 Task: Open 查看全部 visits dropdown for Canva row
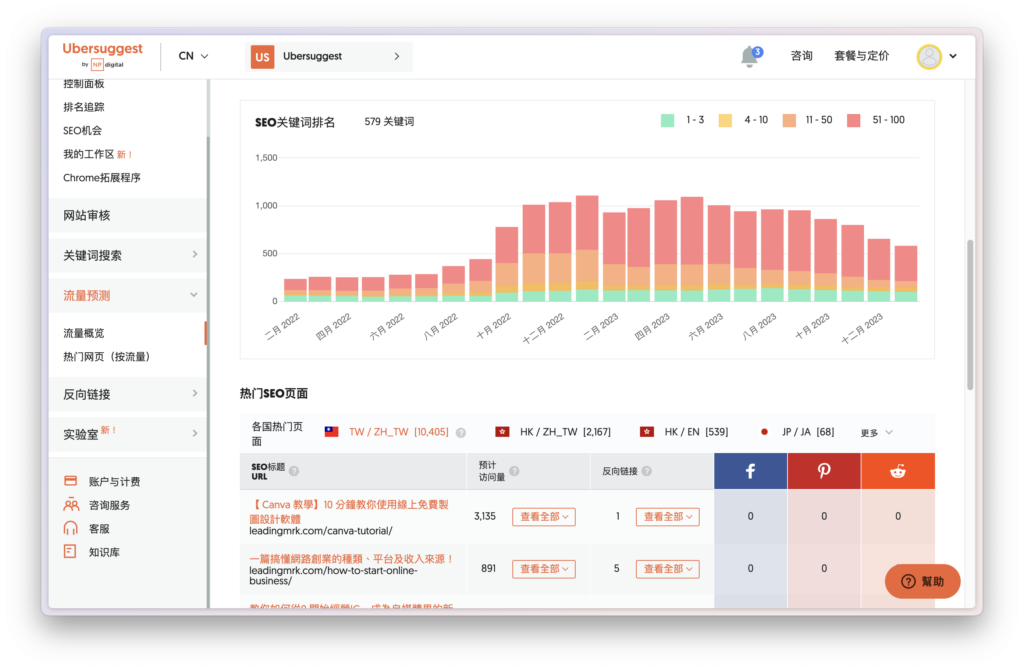click(543, 517)
